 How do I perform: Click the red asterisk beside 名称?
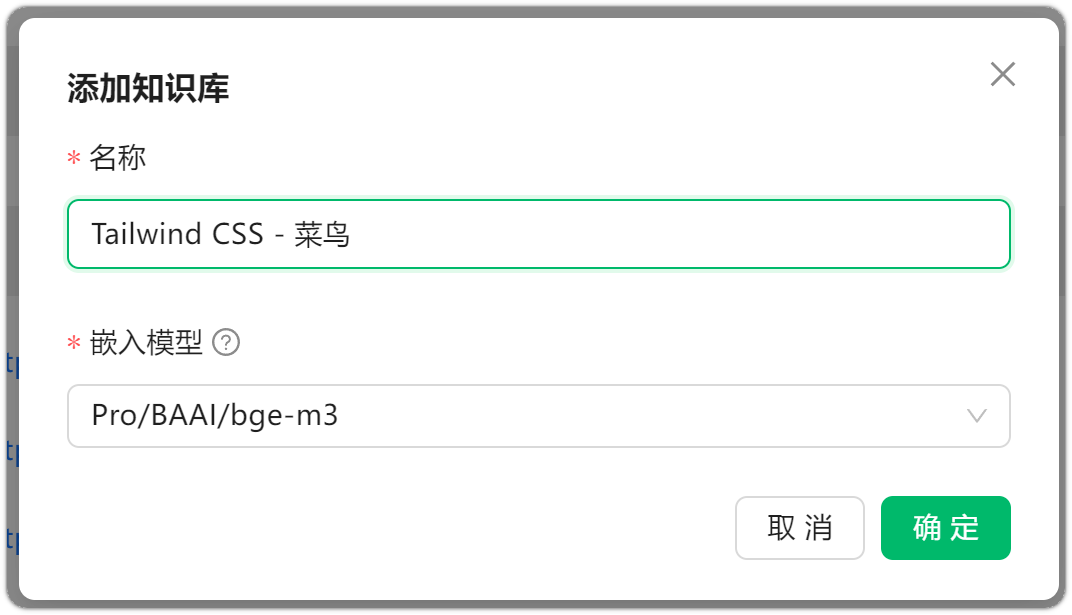(74, 159)
